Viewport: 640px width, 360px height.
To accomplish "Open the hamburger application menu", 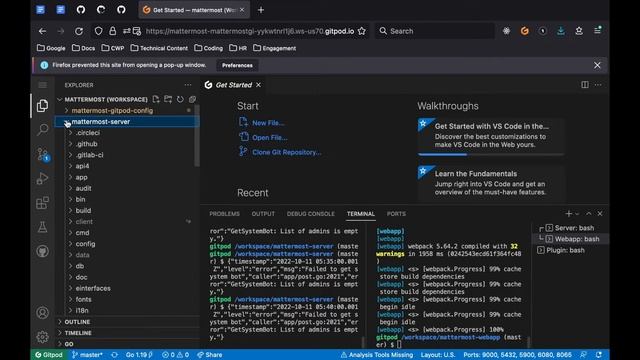I will [x=42, y=85].
